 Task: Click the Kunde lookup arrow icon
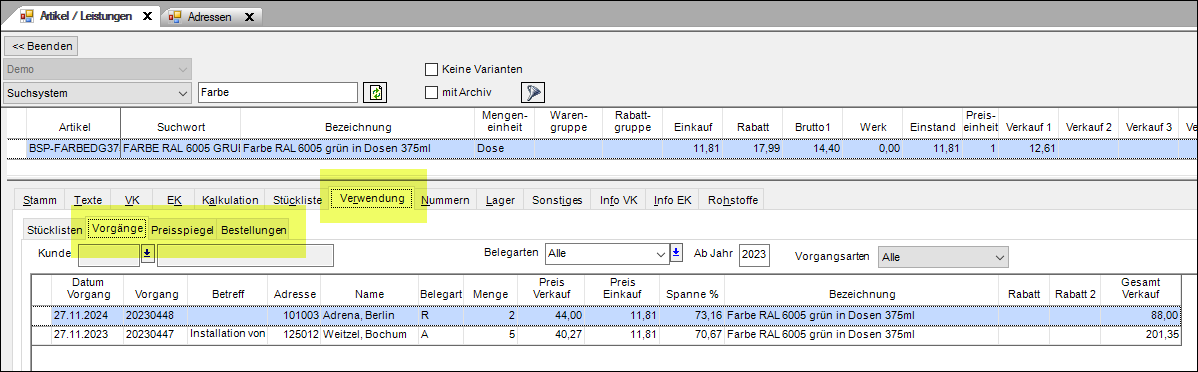pyautogui.click(x=147, y=255)
